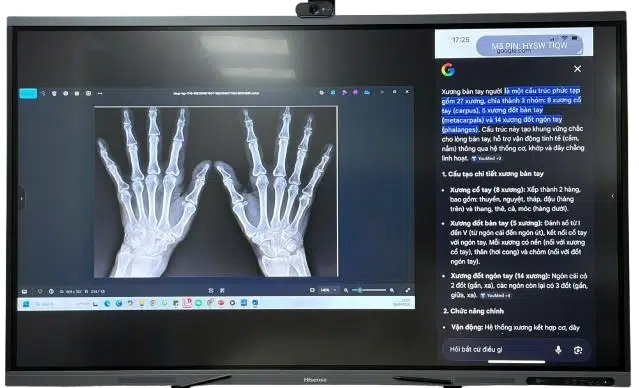Click heading '1. Cấu tạo chi tiết xương bàn tay'

pos(493,174)
